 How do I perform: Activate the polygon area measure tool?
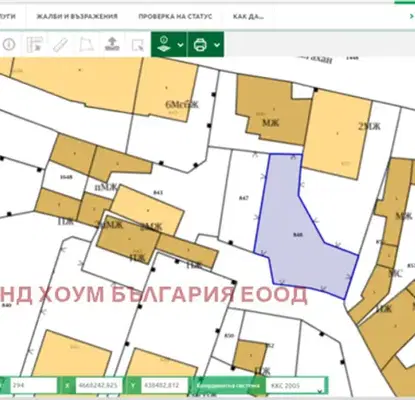[x=86, y=44]
